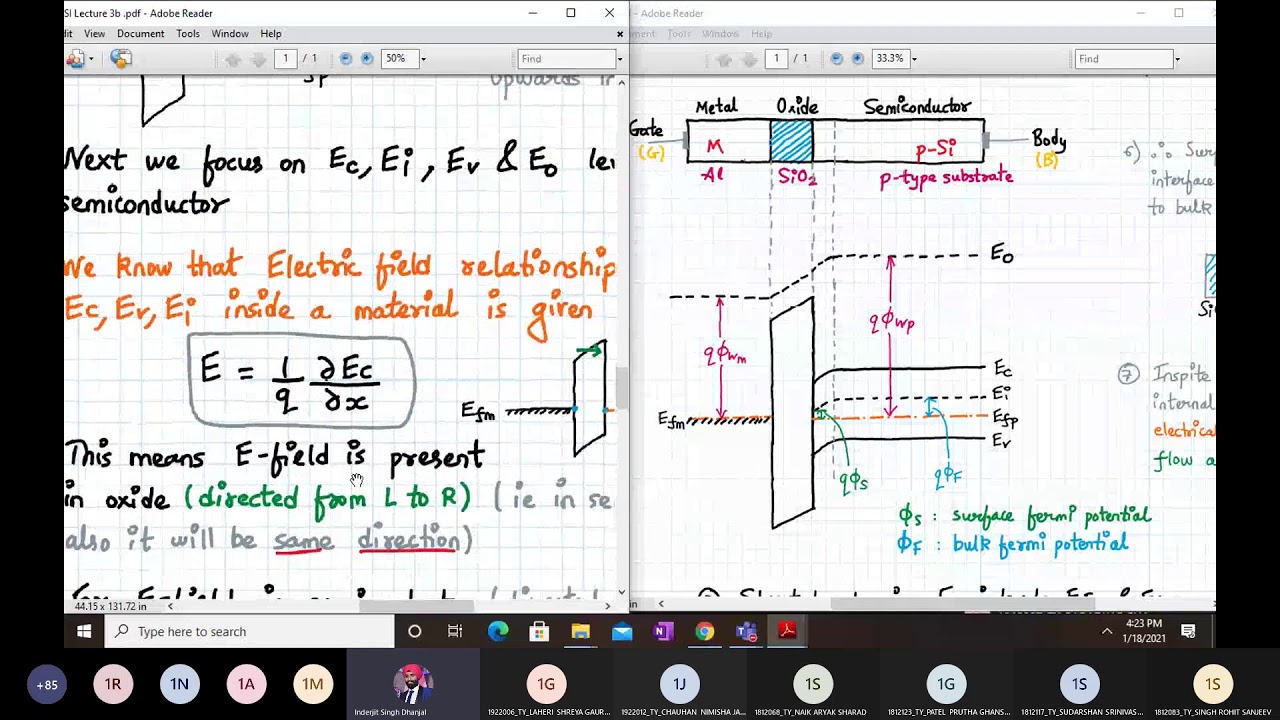Open the Windows Start menu
1280x720 pixels.
point(84,631)
